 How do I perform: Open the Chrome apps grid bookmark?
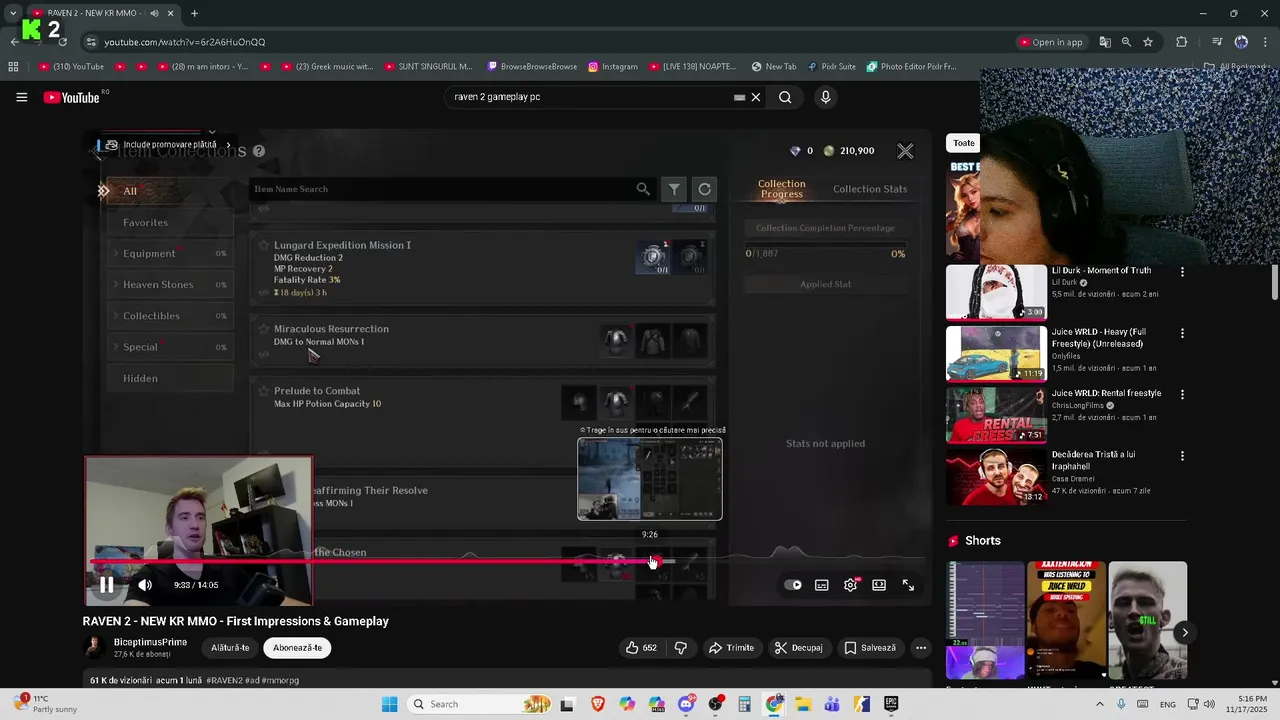(13, 67)
